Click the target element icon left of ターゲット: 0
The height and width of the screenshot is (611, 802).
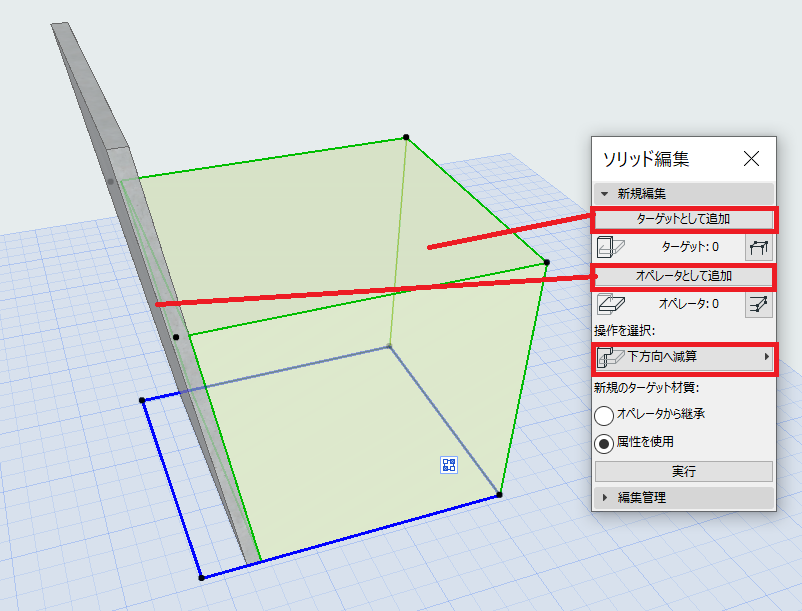point(611,247)
